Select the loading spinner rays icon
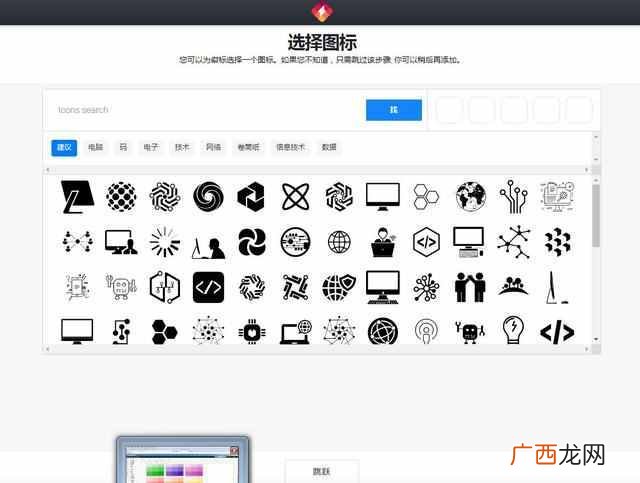This screenshot has width=640, height=483. pyautogui.click(x=164, y=242)
